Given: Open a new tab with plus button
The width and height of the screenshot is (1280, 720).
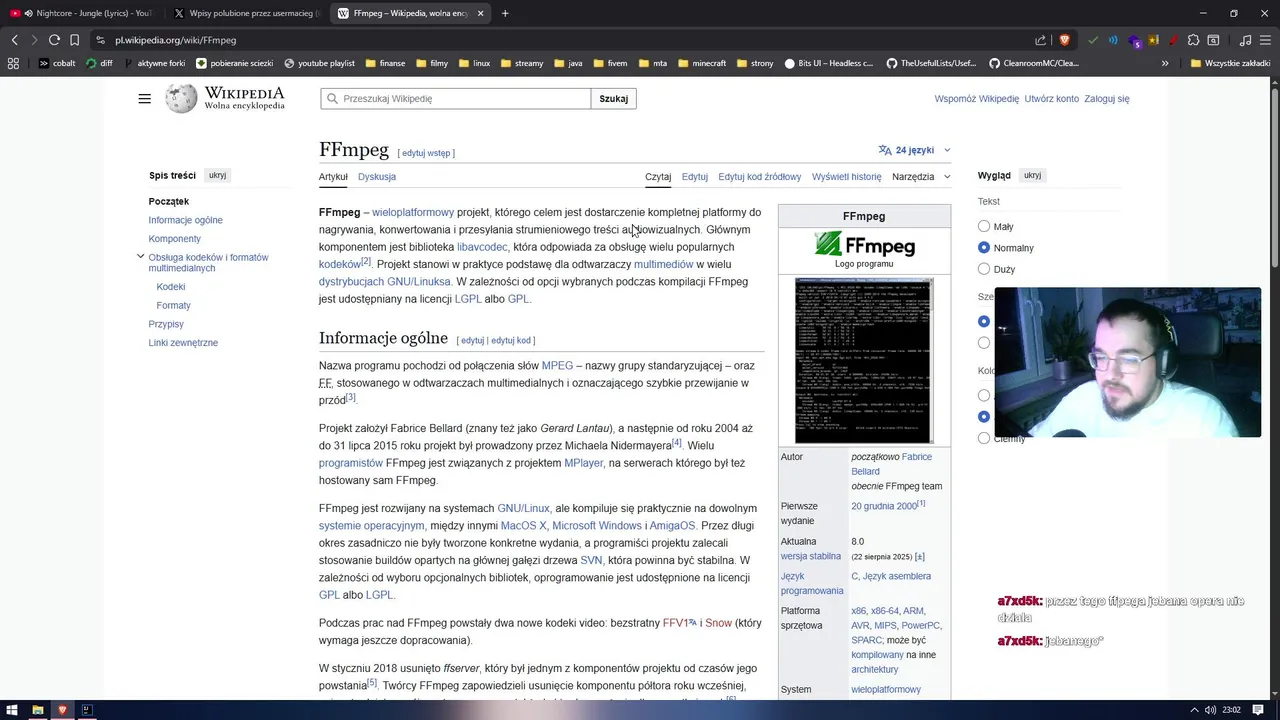Looking at the screenshot, I should (x=505, y=13).
